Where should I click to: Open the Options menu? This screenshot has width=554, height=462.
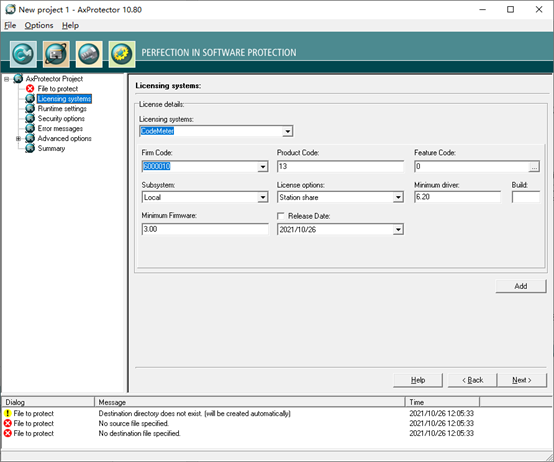click(x=39, y=25)
